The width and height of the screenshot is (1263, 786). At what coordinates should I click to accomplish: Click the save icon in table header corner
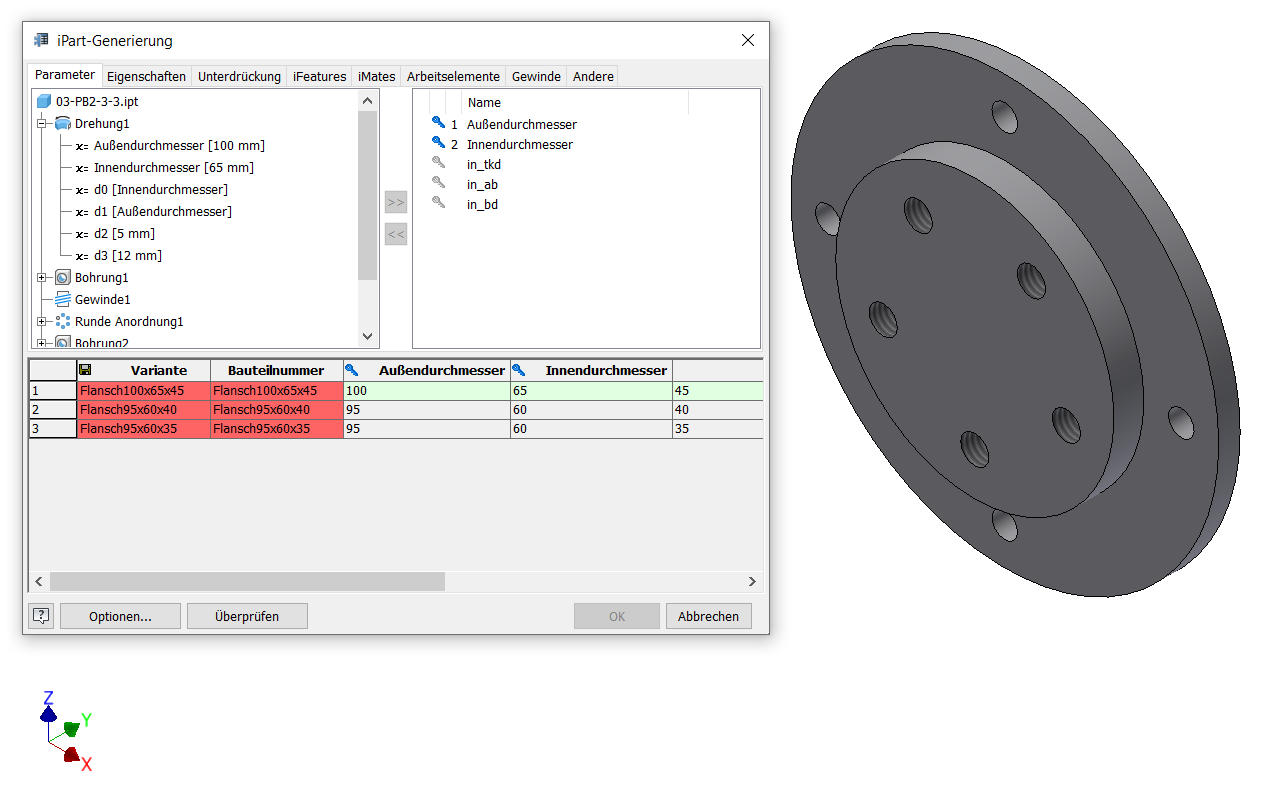pos(85,370)
